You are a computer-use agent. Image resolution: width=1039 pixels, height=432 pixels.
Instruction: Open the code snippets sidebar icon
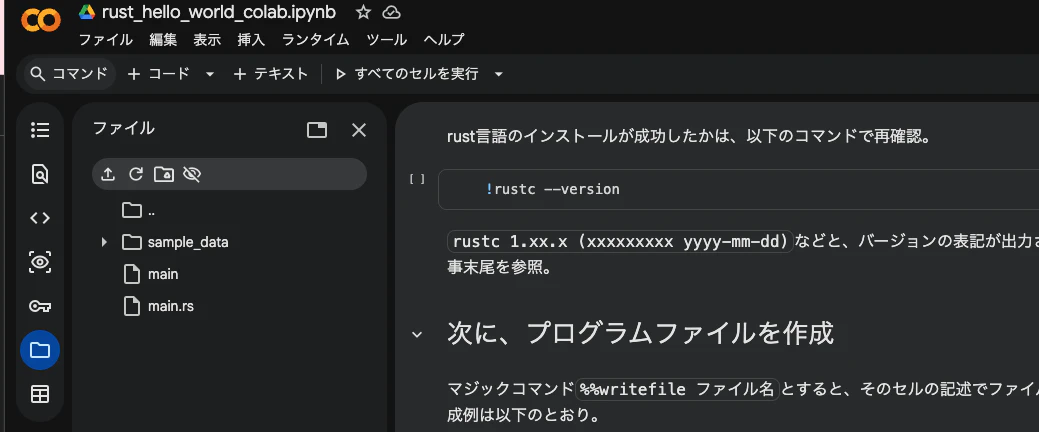pos(40,218)
